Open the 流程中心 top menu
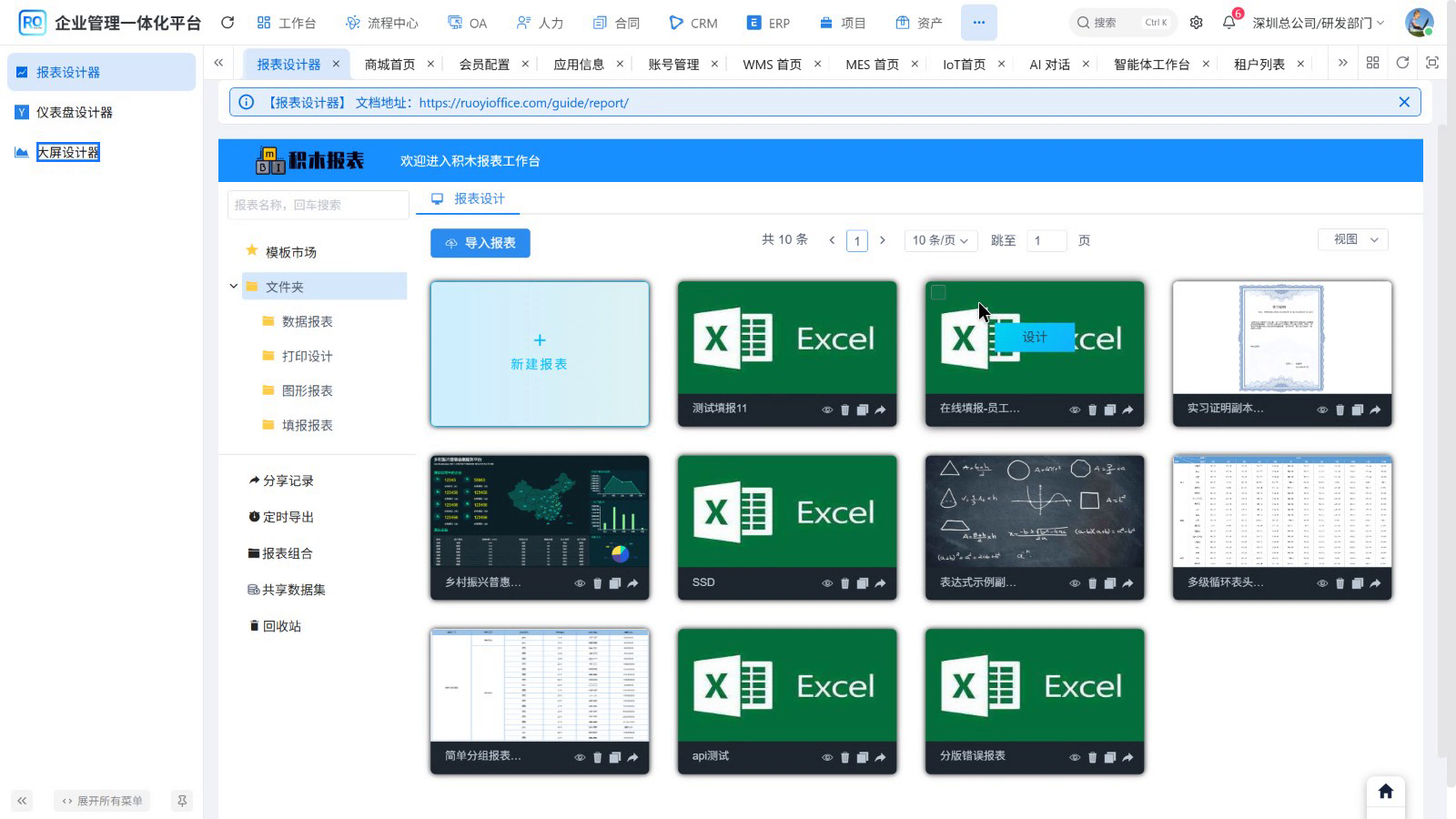Image resolution: width=1456 pixels, height=819 pixels. click(x=382, y=23)
